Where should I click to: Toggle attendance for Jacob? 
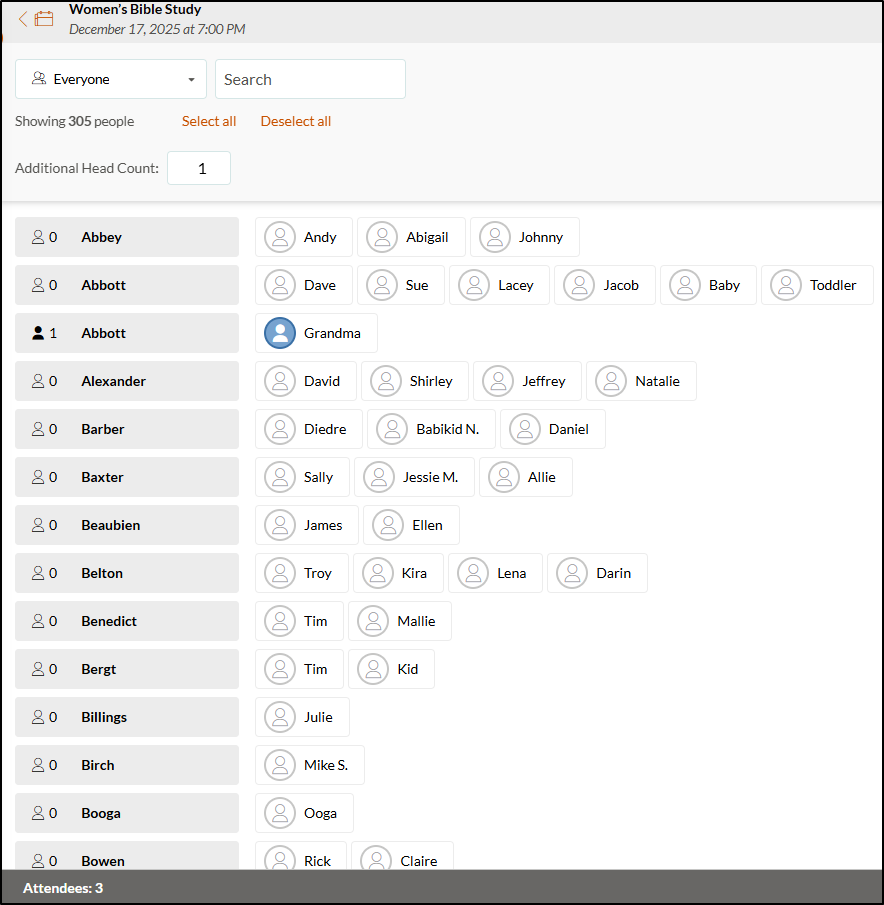point(605,285)
